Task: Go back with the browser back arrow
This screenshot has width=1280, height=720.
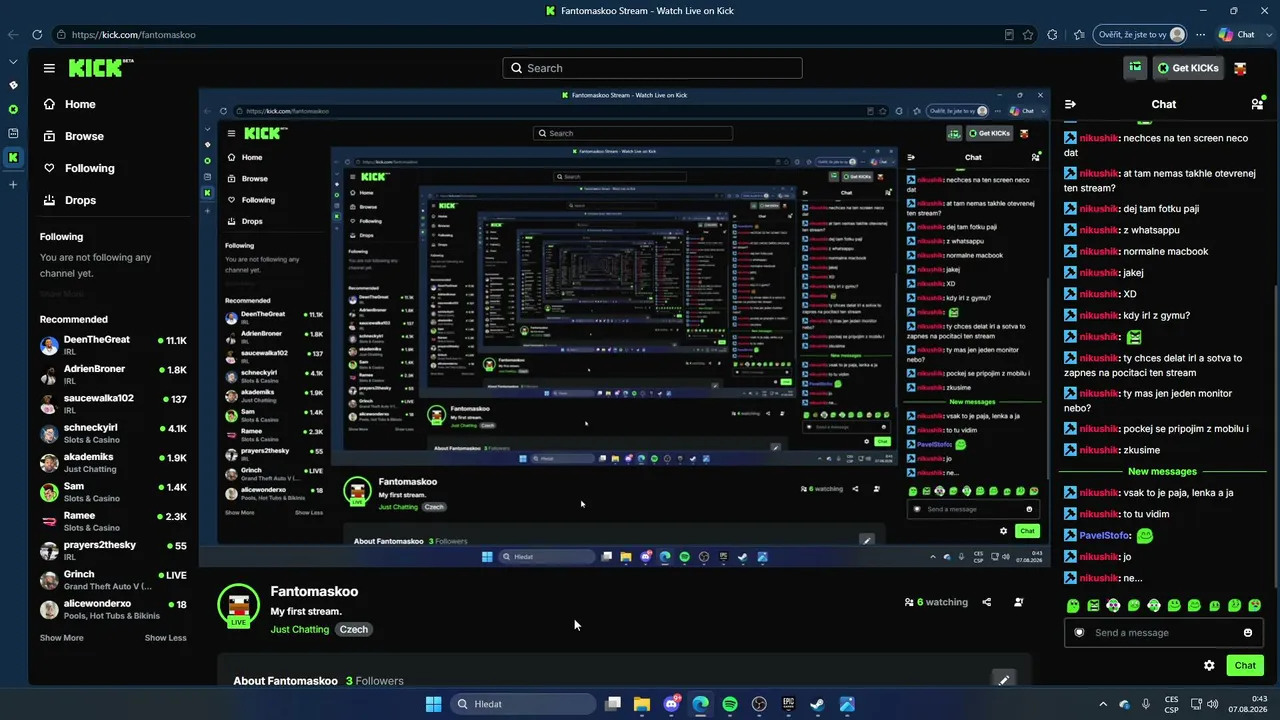Action: pyautogui.click(x=13, y=35)
